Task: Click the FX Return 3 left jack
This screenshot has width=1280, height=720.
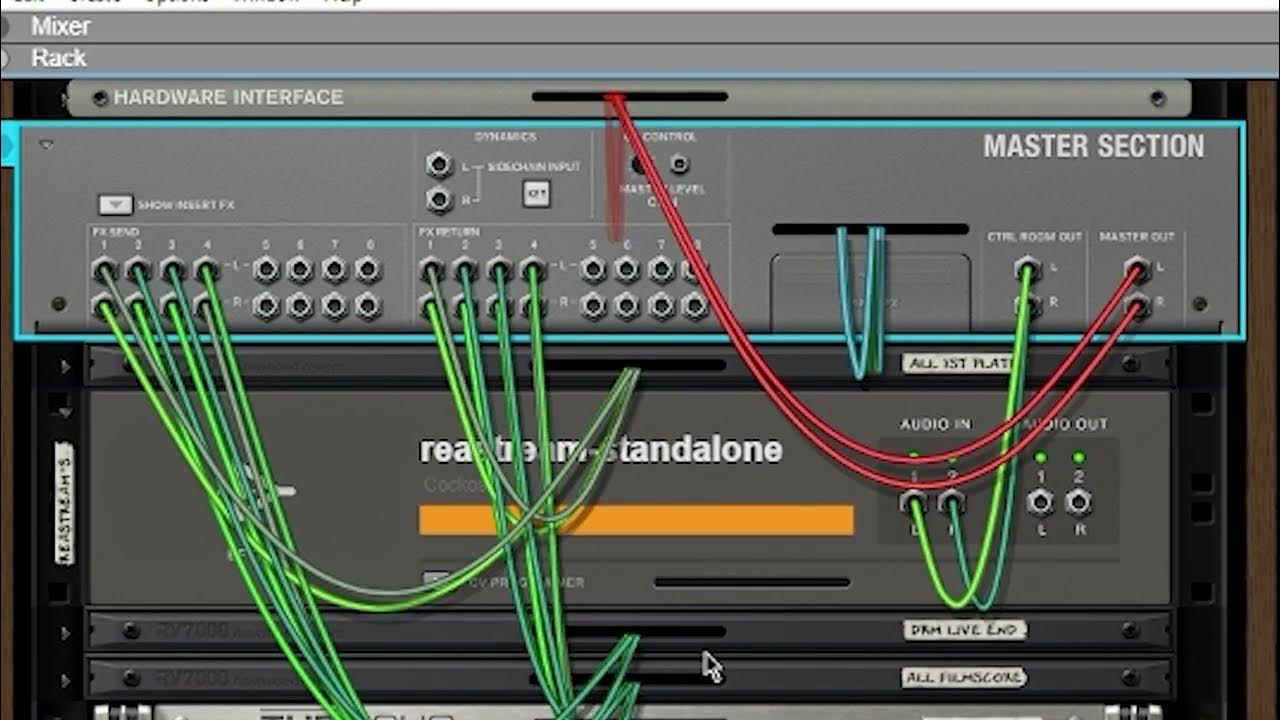Action: click(x=498, y=270)
